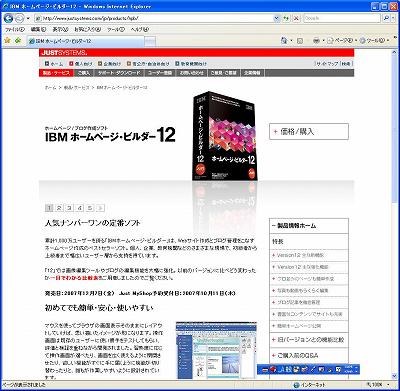The height and width of the screenshot is (391, 400).
Task: Click the 検索 link in site header
Action: [x=347, y=63]
